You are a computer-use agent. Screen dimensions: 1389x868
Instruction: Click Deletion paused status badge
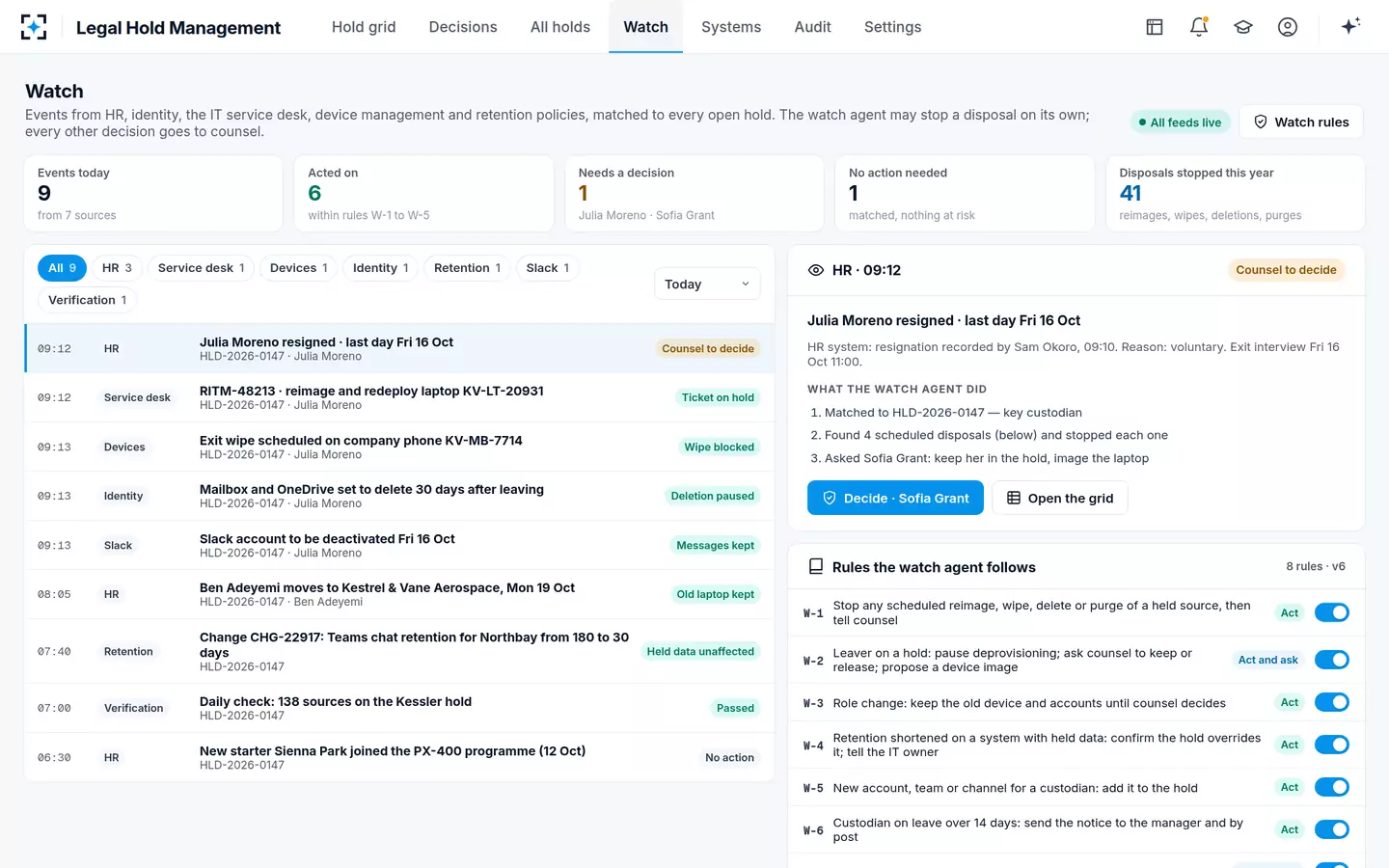pos(713,496)
